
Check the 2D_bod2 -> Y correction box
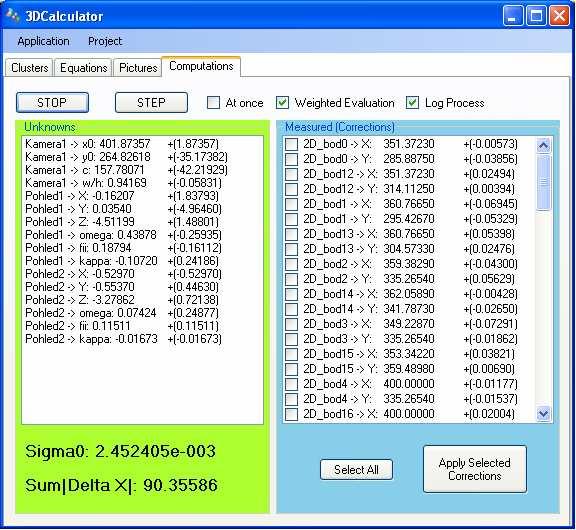[291, 279]
